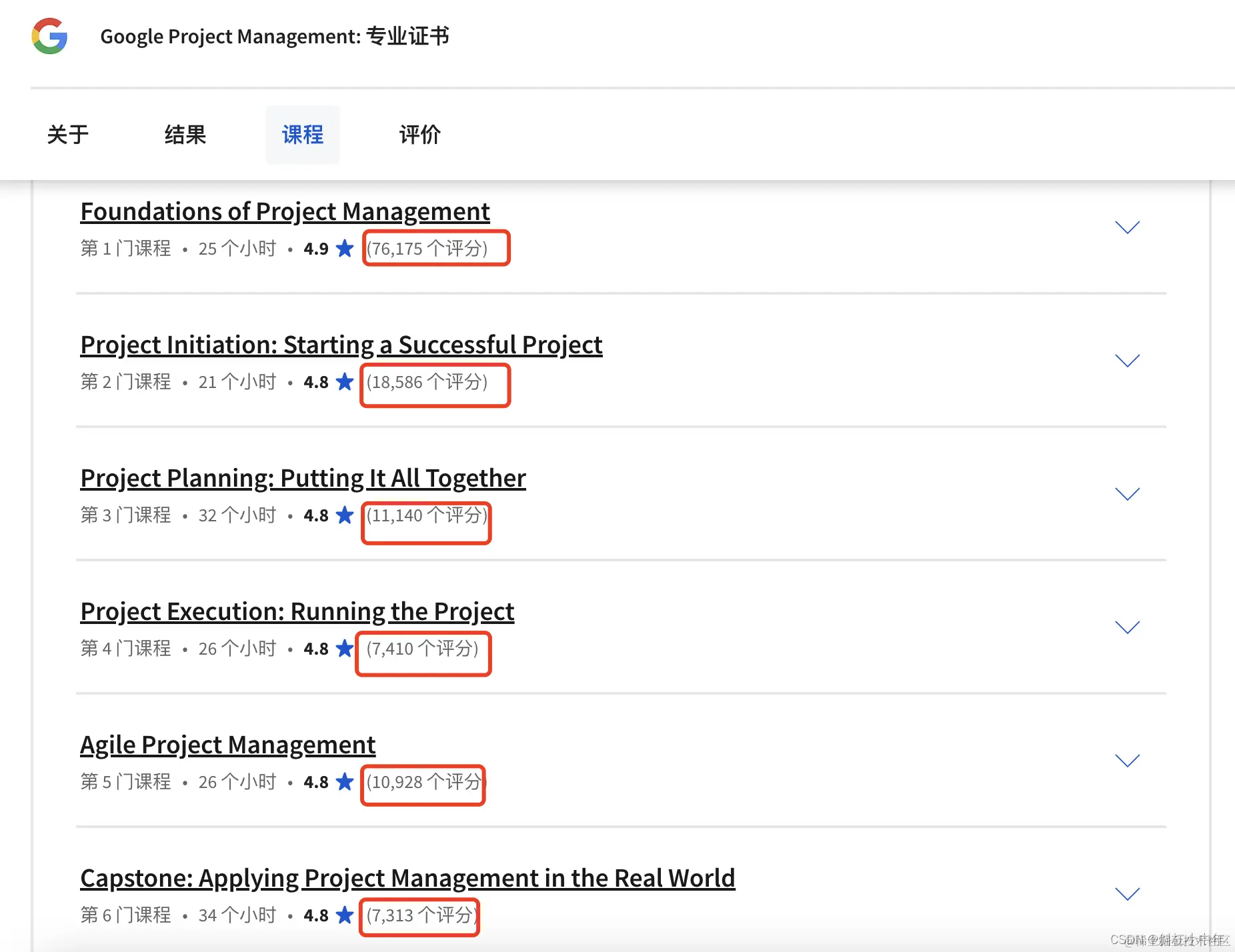Viewport: 1235px width, 952px height.
Task: Expand the Project Planning course details
Action: tap(1127, 494)
